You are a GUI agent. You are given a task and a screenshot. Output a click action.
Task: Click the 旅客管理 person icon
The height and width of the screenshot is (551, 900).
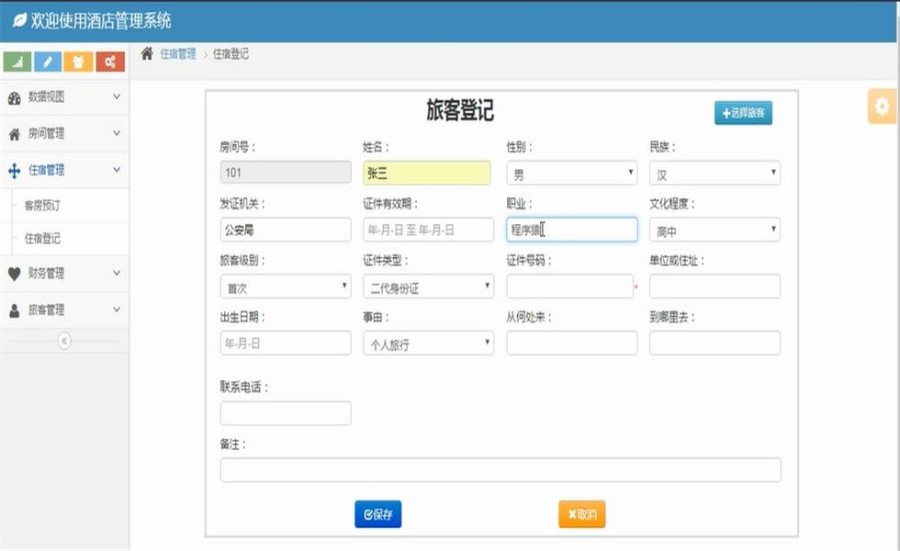pos(14,311)
